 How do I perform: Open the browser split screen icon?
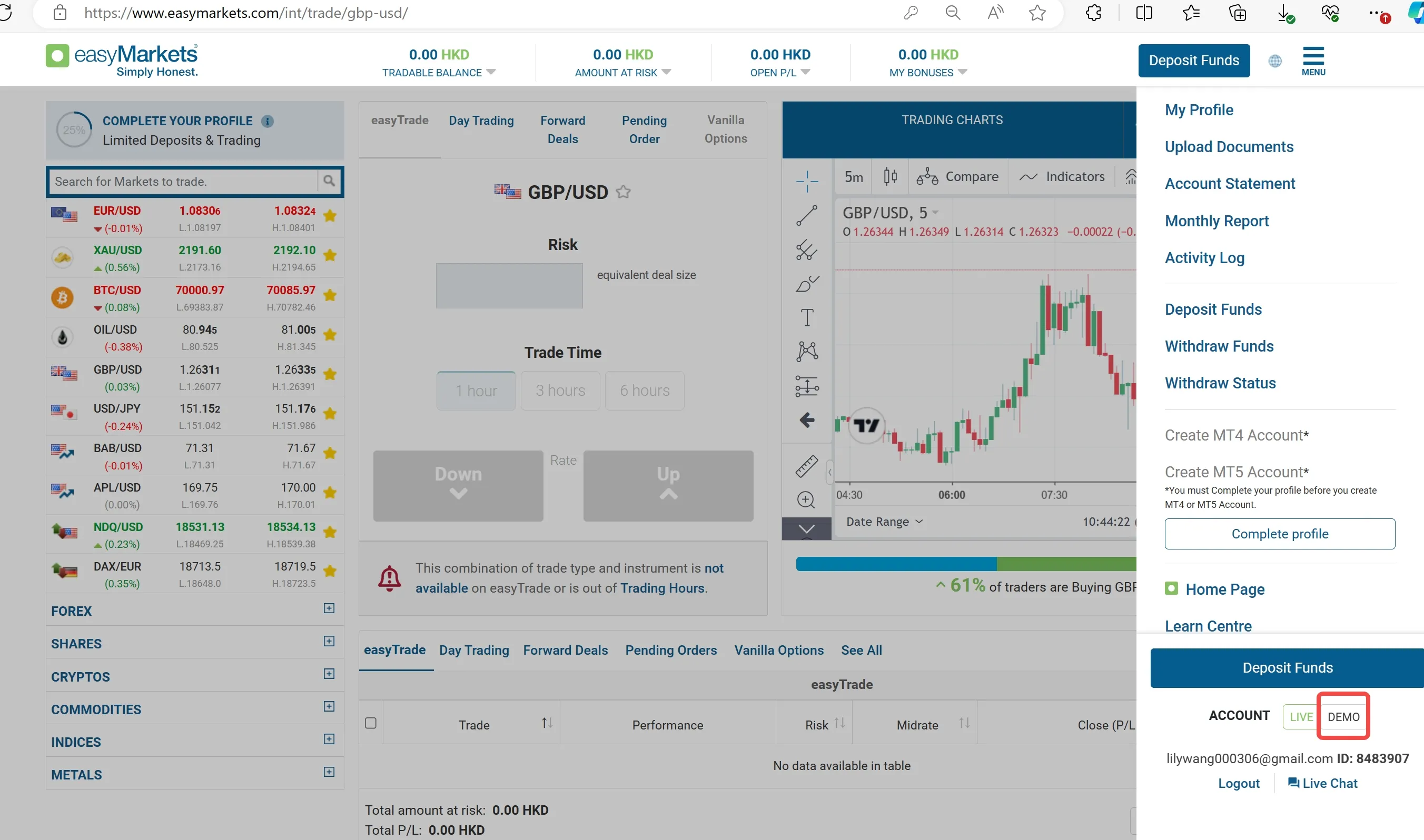1144,13
